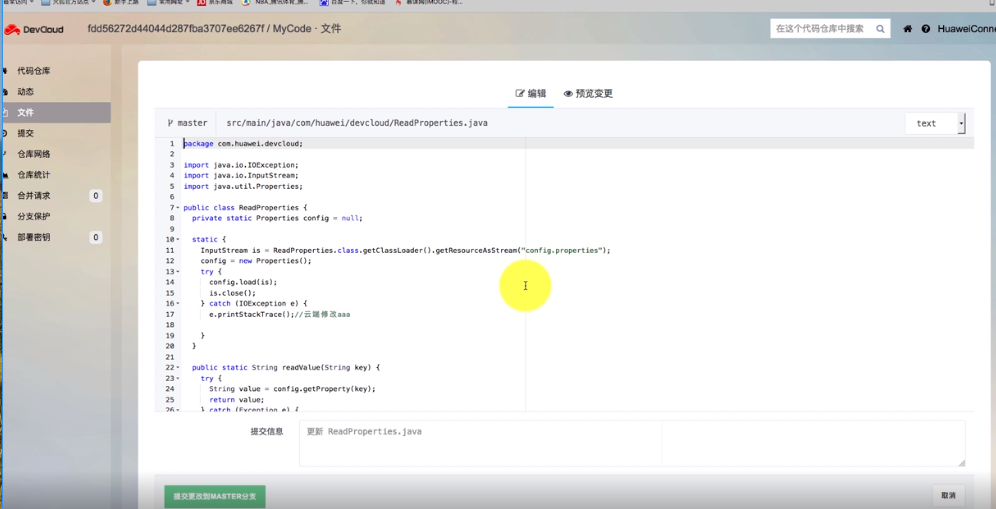
Task: Click the 动态 sidebar icon
Action: pos(5,92)
